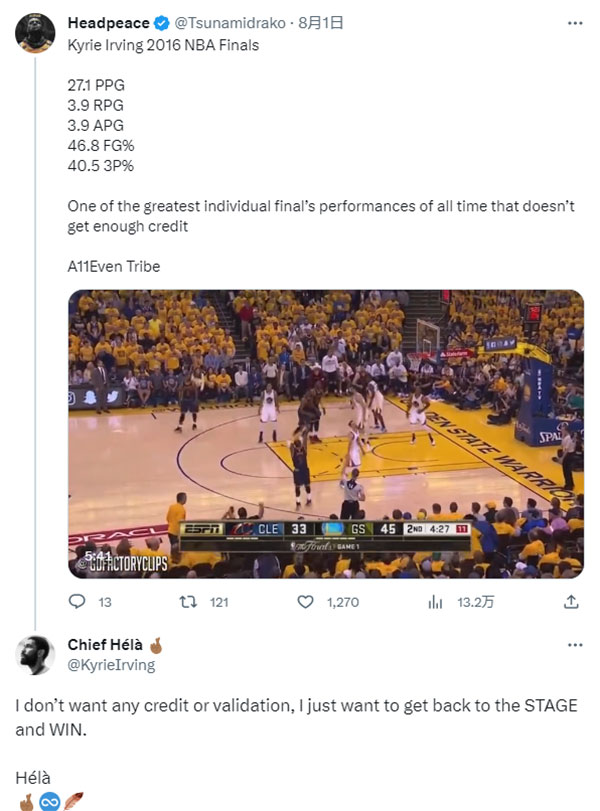The image size is (600, 811).
Task: View tweet analytics bar chart icon
Action: [435, 602]
